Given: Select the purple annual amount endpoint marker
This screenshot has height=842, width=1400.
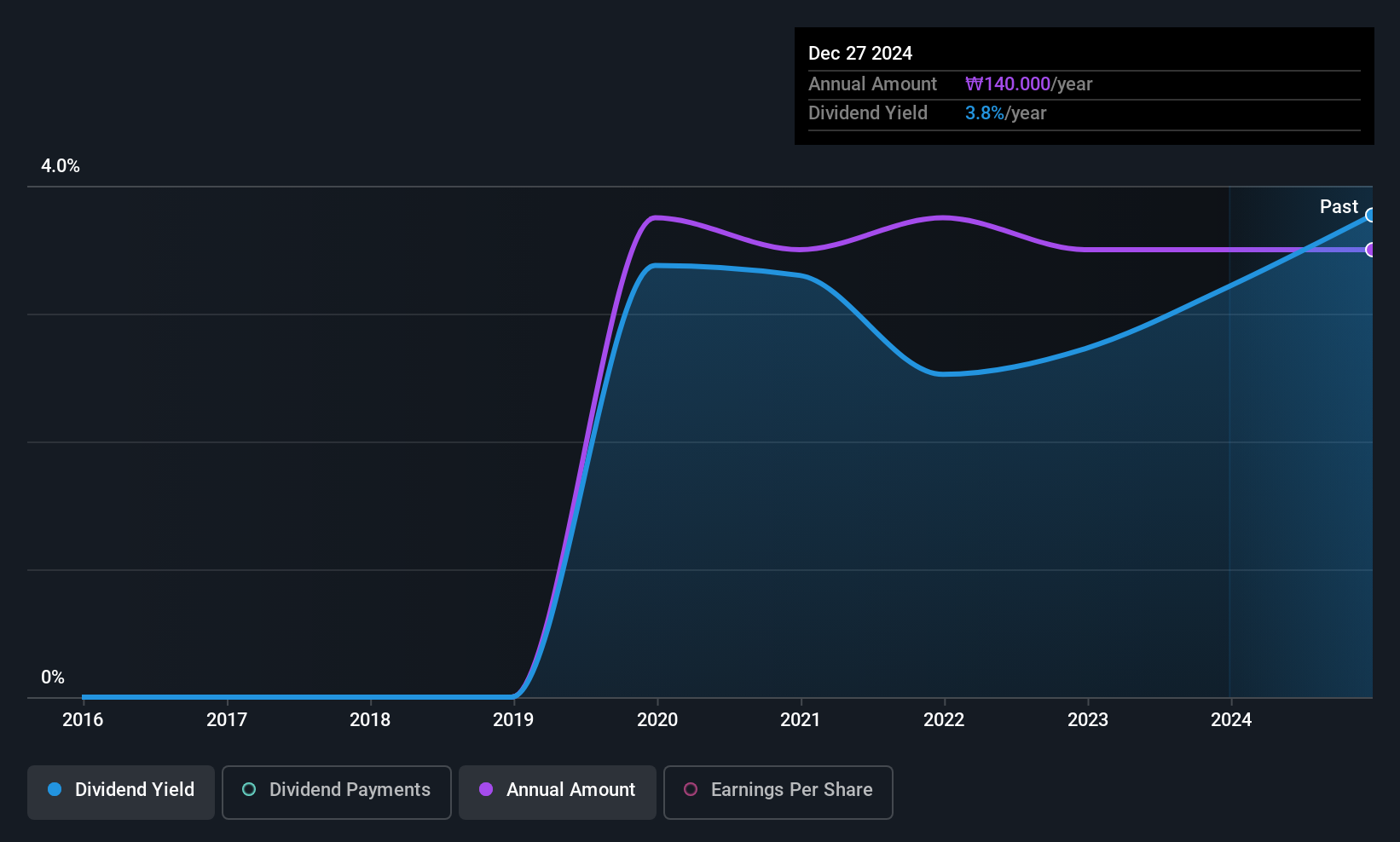Looking at the screenshot, I should coord(1370,250).
